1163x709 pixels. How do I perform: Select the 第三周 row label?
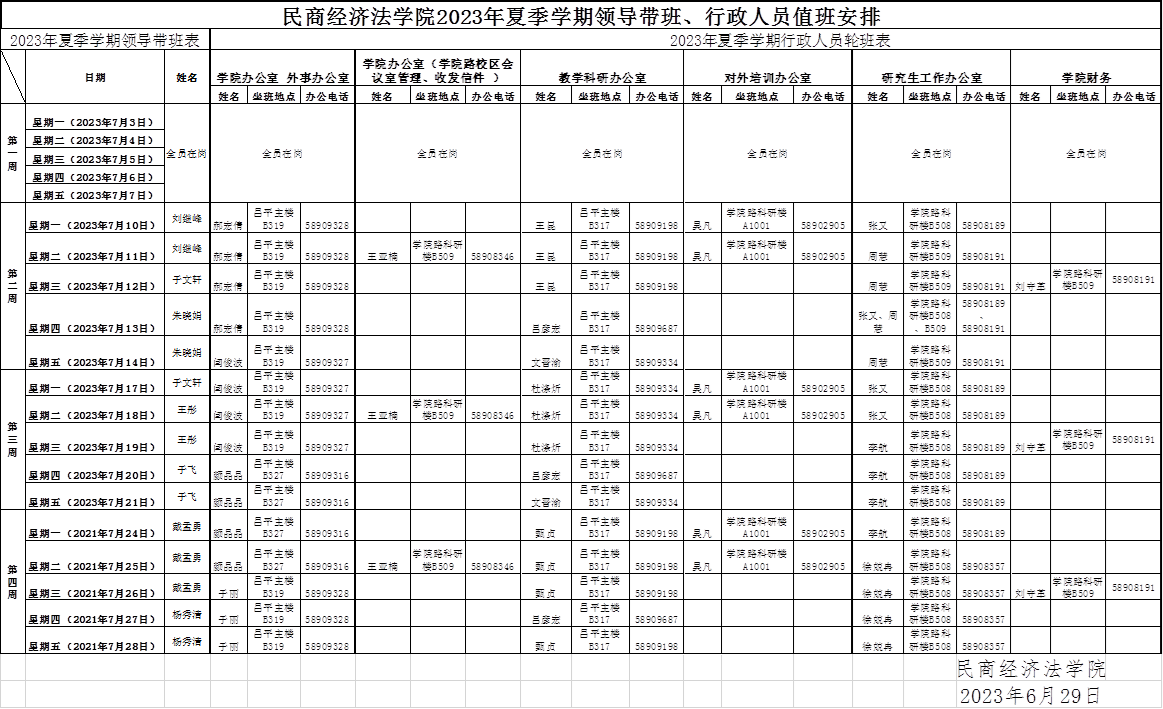tap(12, 439)
